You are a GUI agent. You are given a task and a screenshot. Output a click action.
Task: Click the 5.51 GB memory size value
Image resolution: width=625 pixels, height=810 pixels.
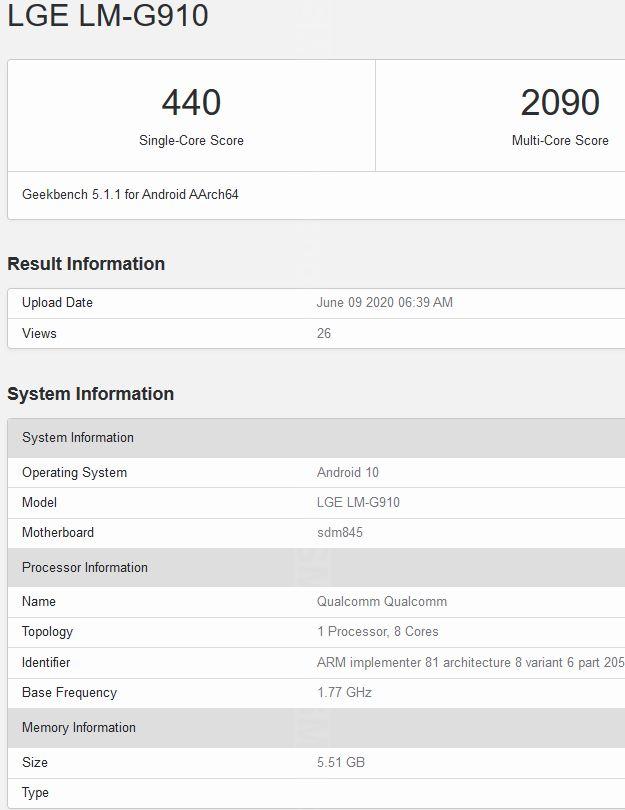coord(341,763)
